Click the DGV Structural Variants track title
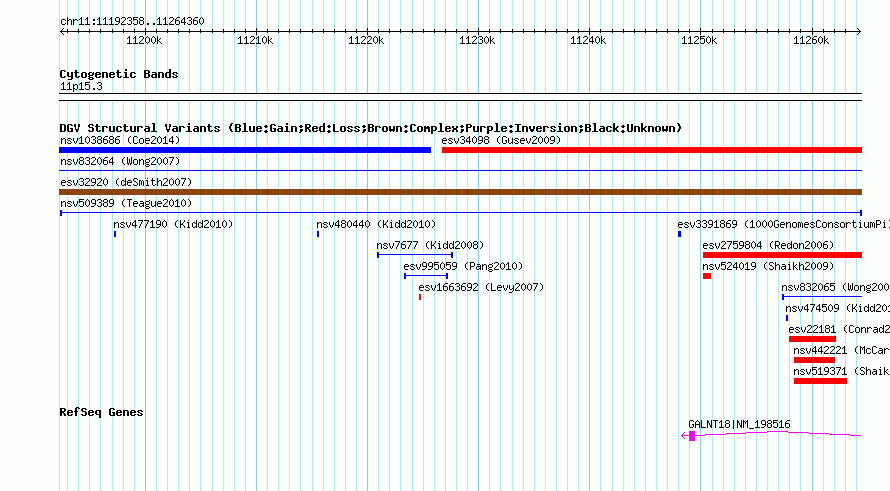Screen dimensions: 890x491 tap(370, 128)
